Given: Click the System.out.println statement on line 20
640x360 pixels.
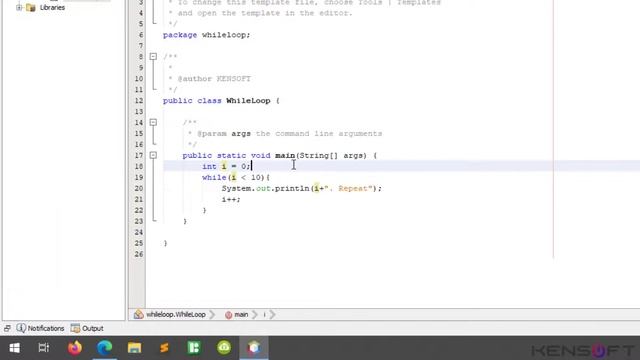Looking at the screenshot, I should pos(302,188).
